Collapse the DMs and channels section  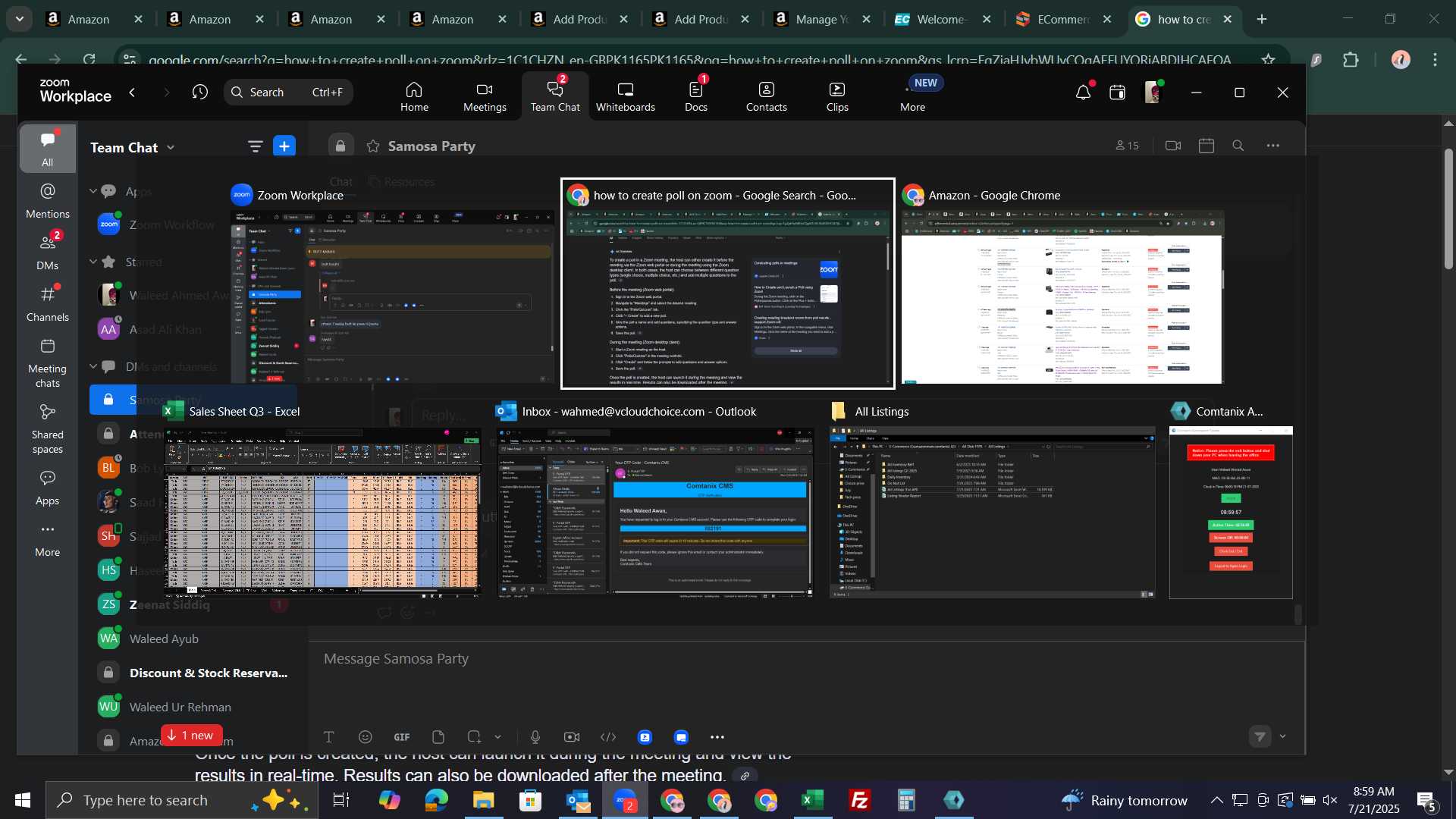tap(93, 366)
